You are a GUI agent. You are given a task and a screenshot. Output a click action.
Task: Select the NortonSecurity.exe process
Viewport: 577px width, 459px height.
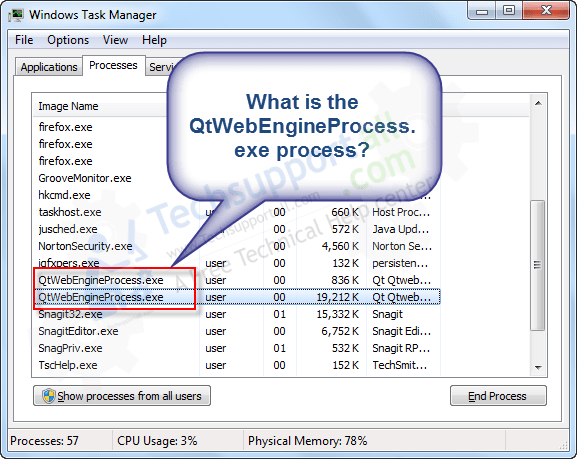(x=237, y=246)
